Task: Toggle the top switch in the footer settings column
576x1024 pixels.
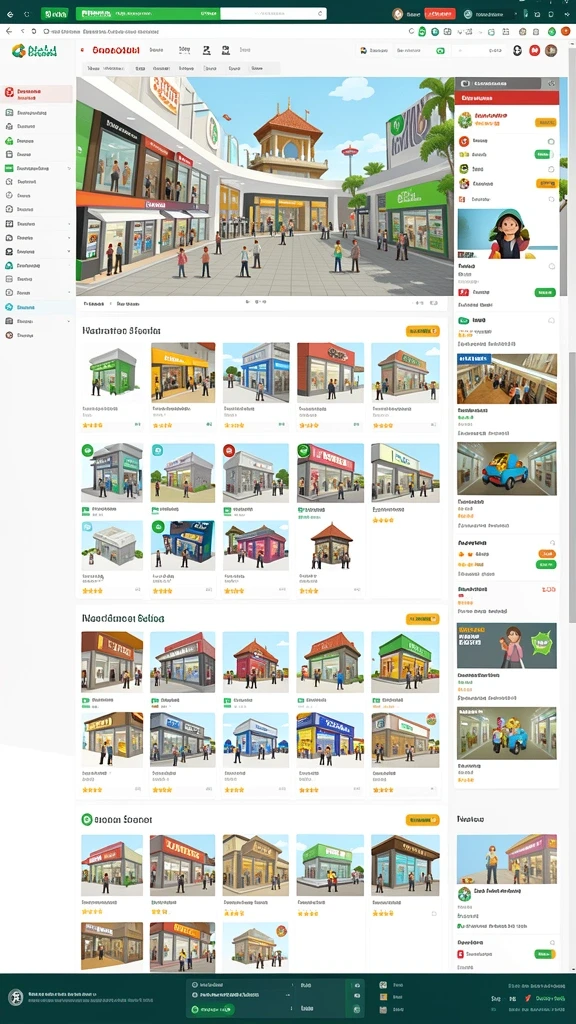Action: [x=357, y=984]
